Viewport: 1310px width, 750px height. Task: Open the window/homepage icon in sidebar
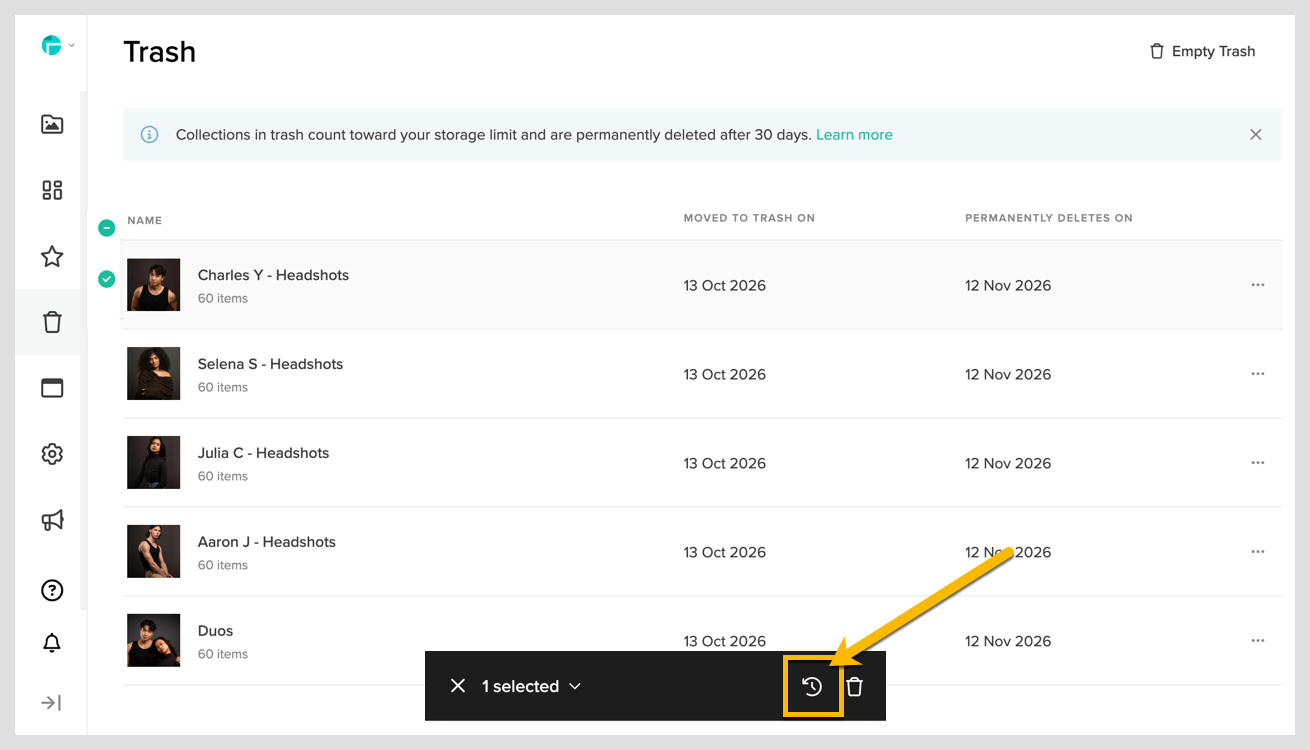[x=52, y=388]
